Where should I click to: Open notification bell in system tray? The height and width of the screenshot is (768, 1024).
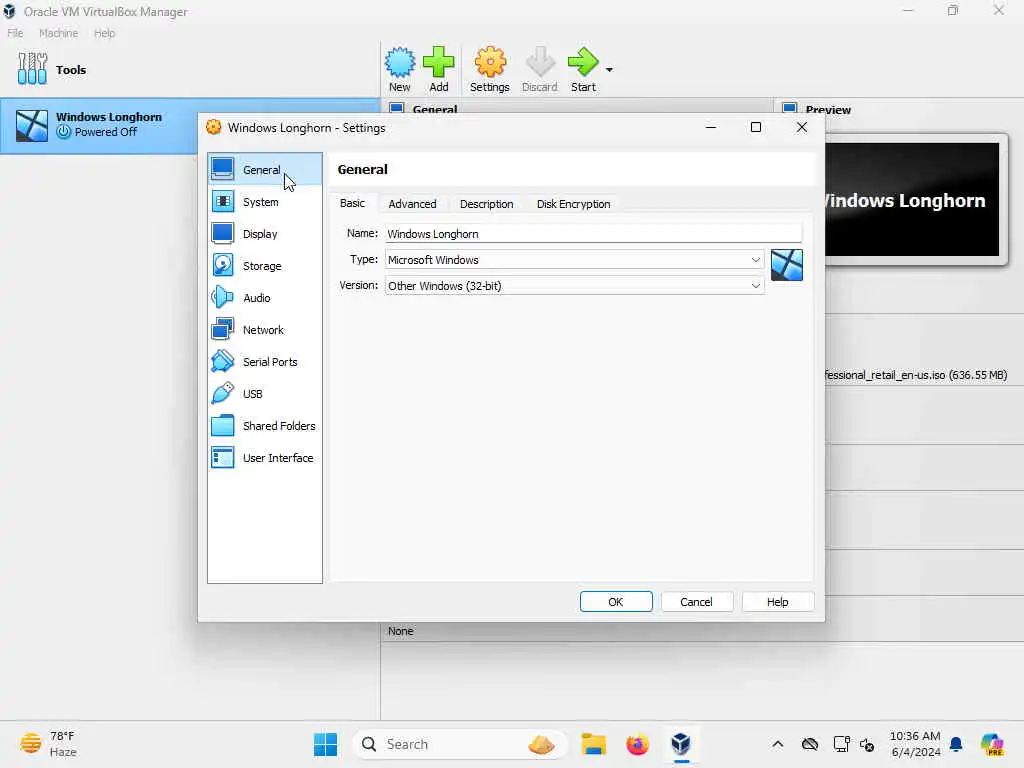(x=956, y=744)
